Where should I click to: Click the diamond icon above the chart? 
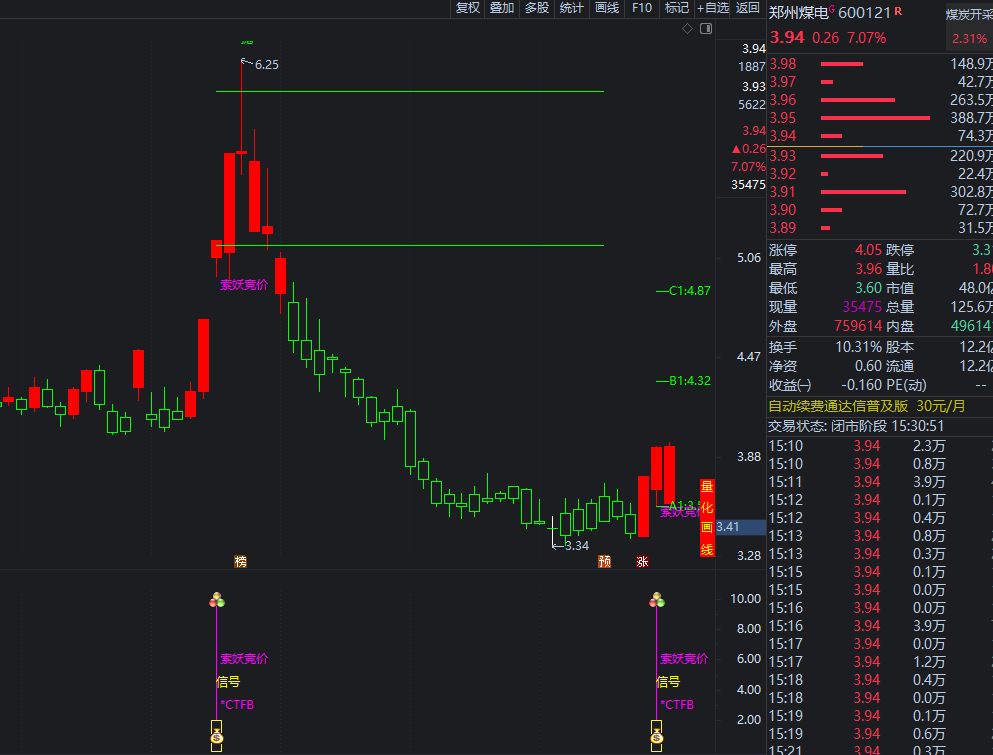click(687, 29)
